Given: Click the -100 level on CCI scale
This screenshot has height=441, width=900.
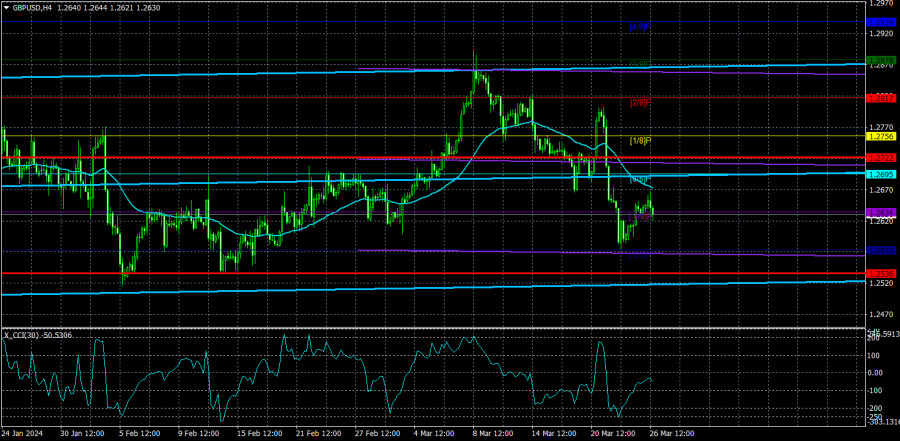Looking at the screenshot, I should (x=876, y=390).
